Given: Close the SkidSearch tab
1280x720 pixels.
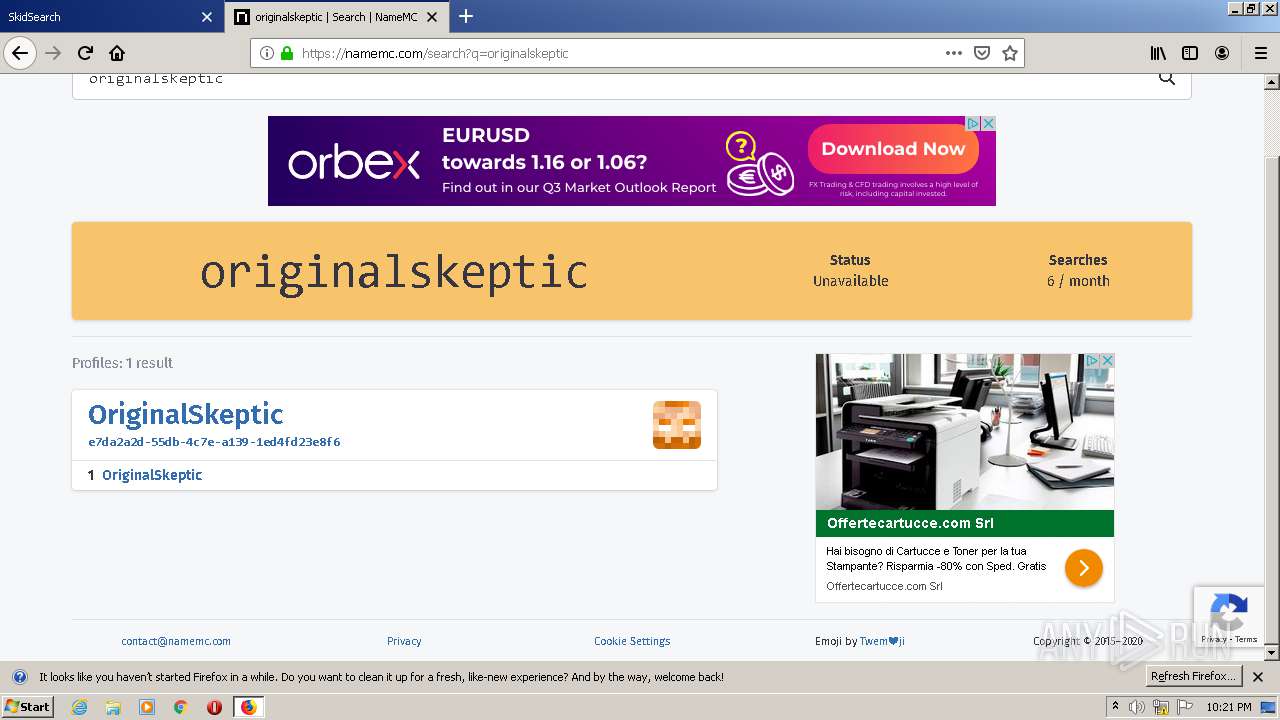Looking at the screenshot, I should tap(207, 17).
